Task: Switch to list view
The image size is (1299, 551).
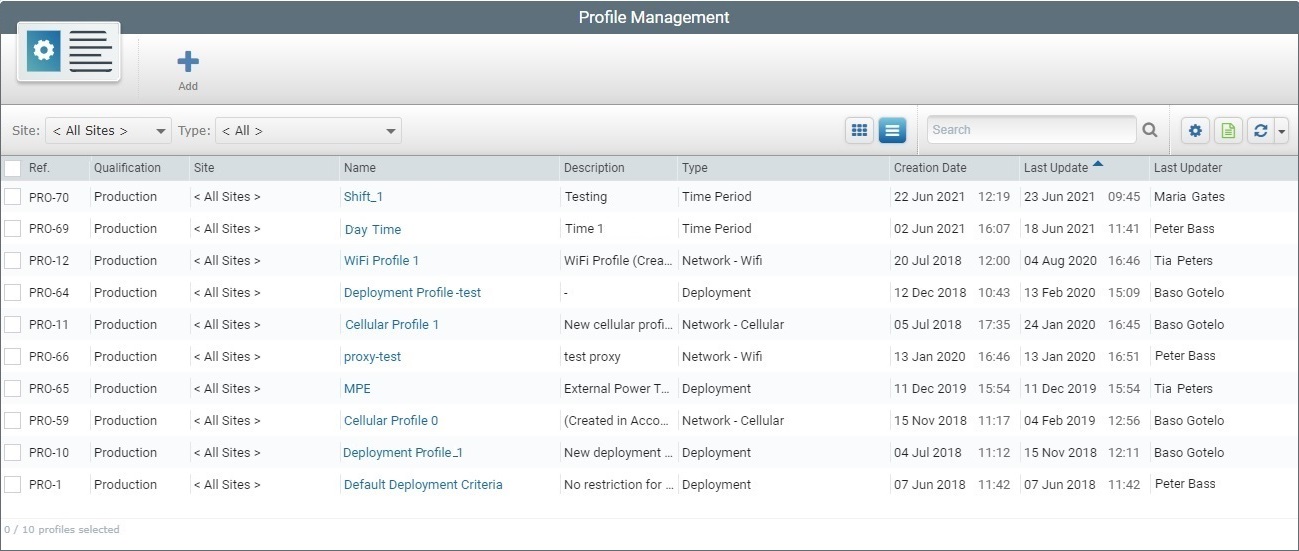Action: pos(892,130)
